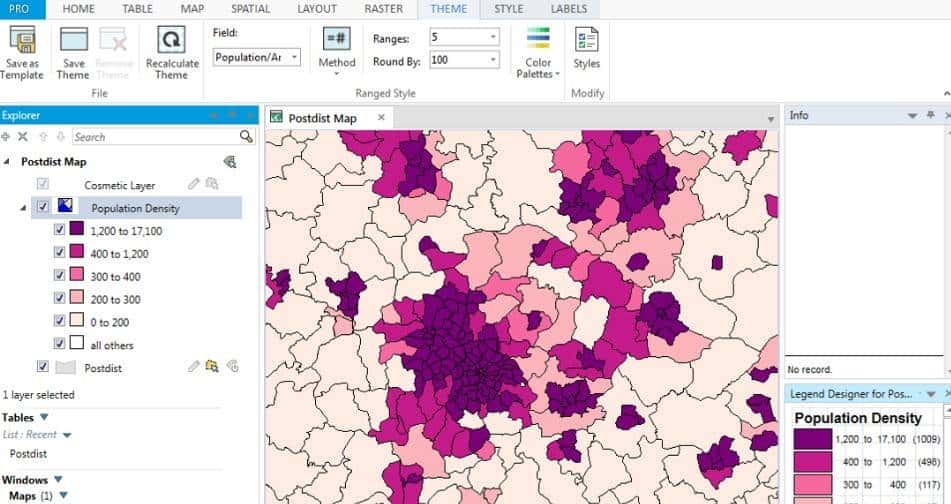Click the Population Density theme layer icon

(x=65, y=207)
